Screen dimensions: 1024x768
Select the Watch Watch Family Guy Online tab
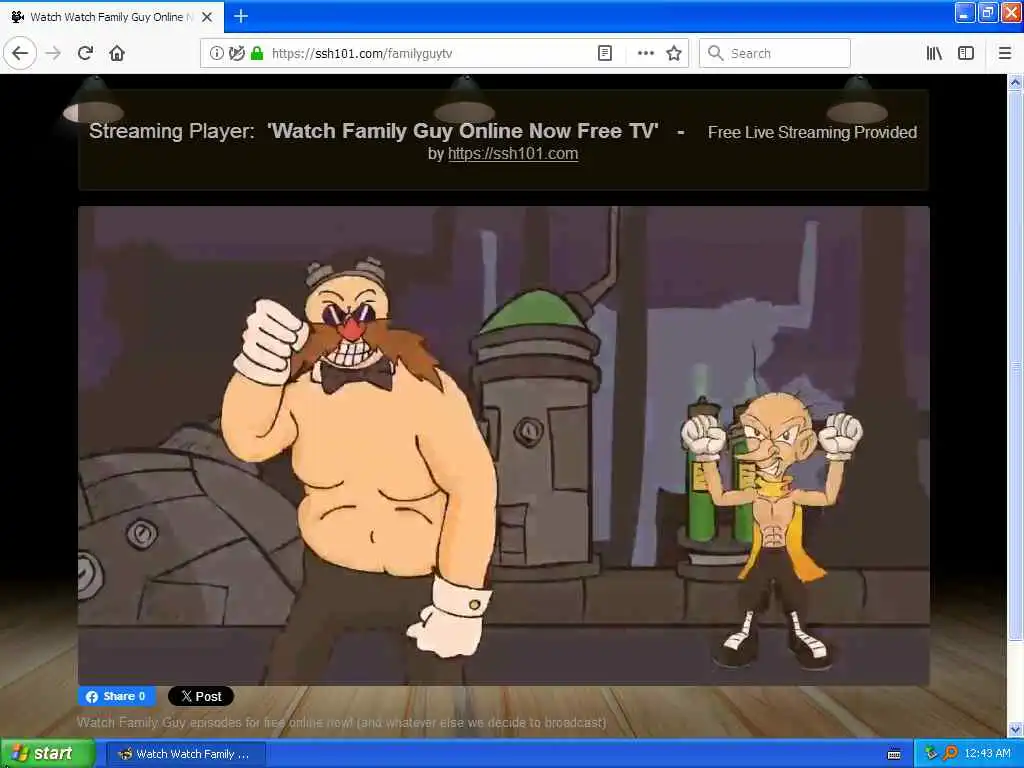point(112,17)
